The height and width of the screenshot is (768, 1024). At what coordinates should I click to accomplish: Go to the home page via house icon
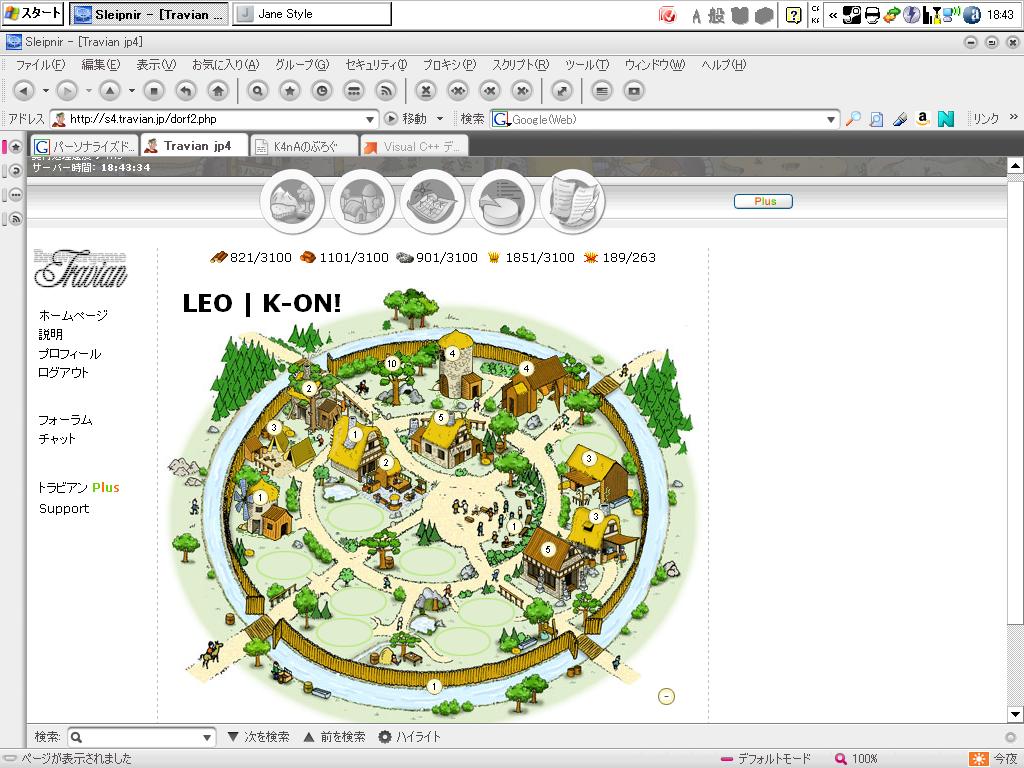coord(218,91)
